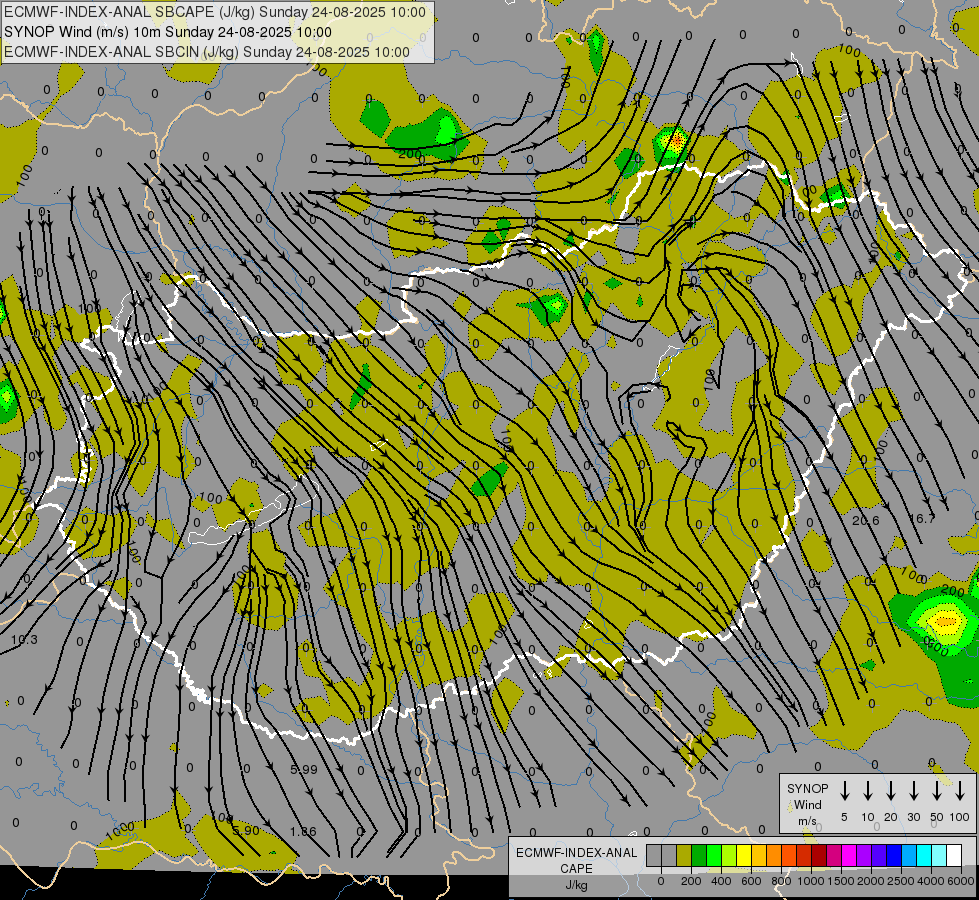This screenshot has height=900, width=979.
Task: Pick the white CAPE legend swatch
Action: click(x=953, y=855)
